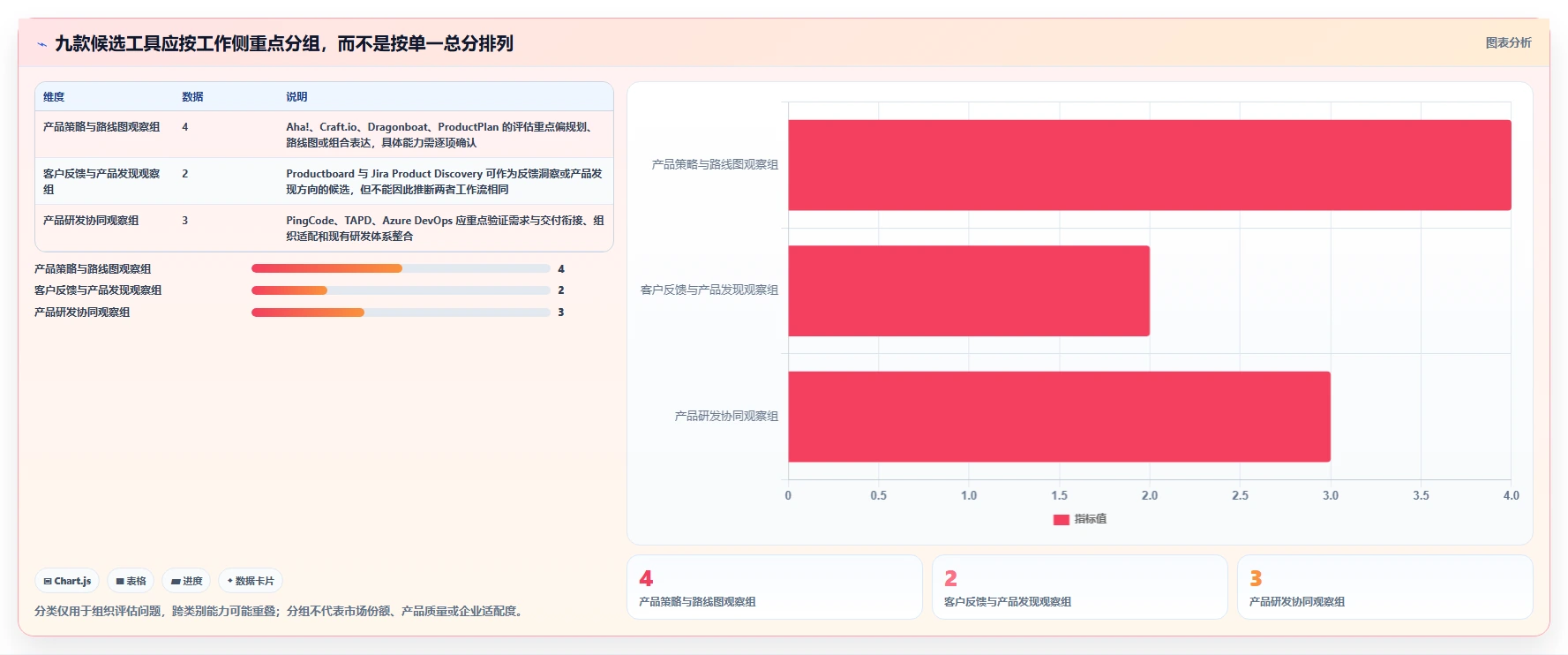Click the 数据卡片 tag chip
The image size is (1568, 655).
point(251,581)
